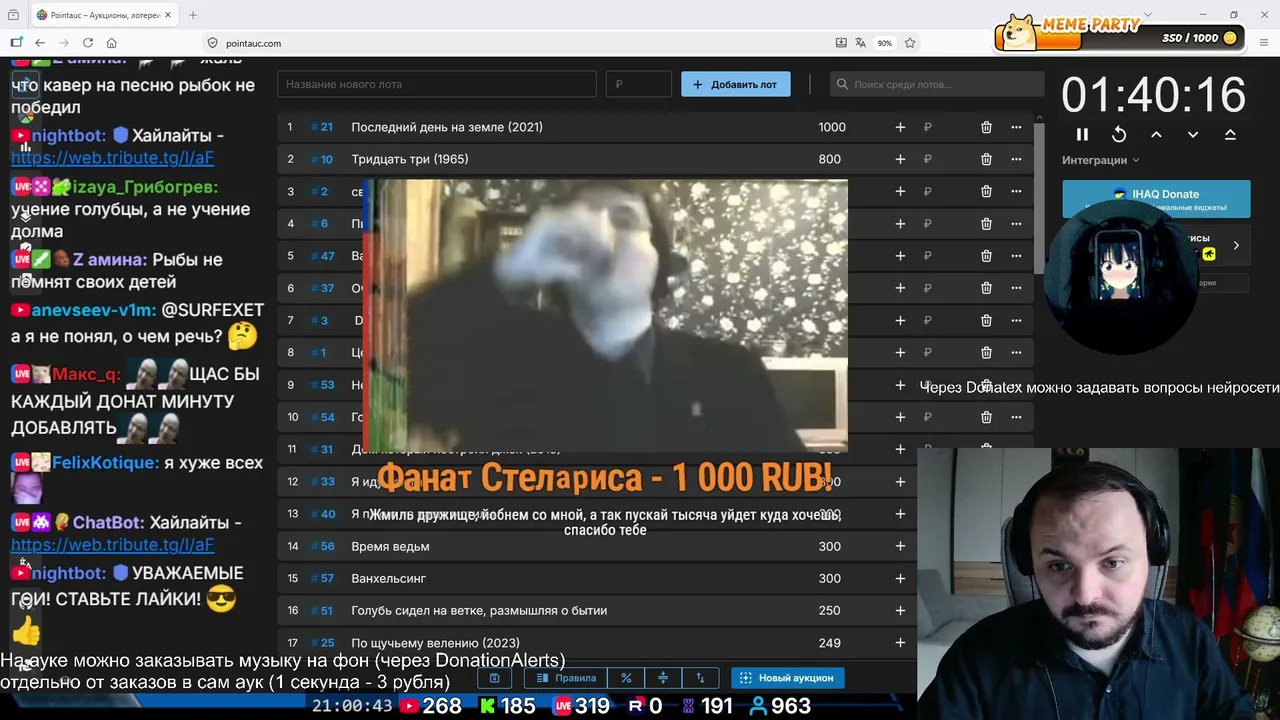Add amount to lot Время ведьм

900,546
